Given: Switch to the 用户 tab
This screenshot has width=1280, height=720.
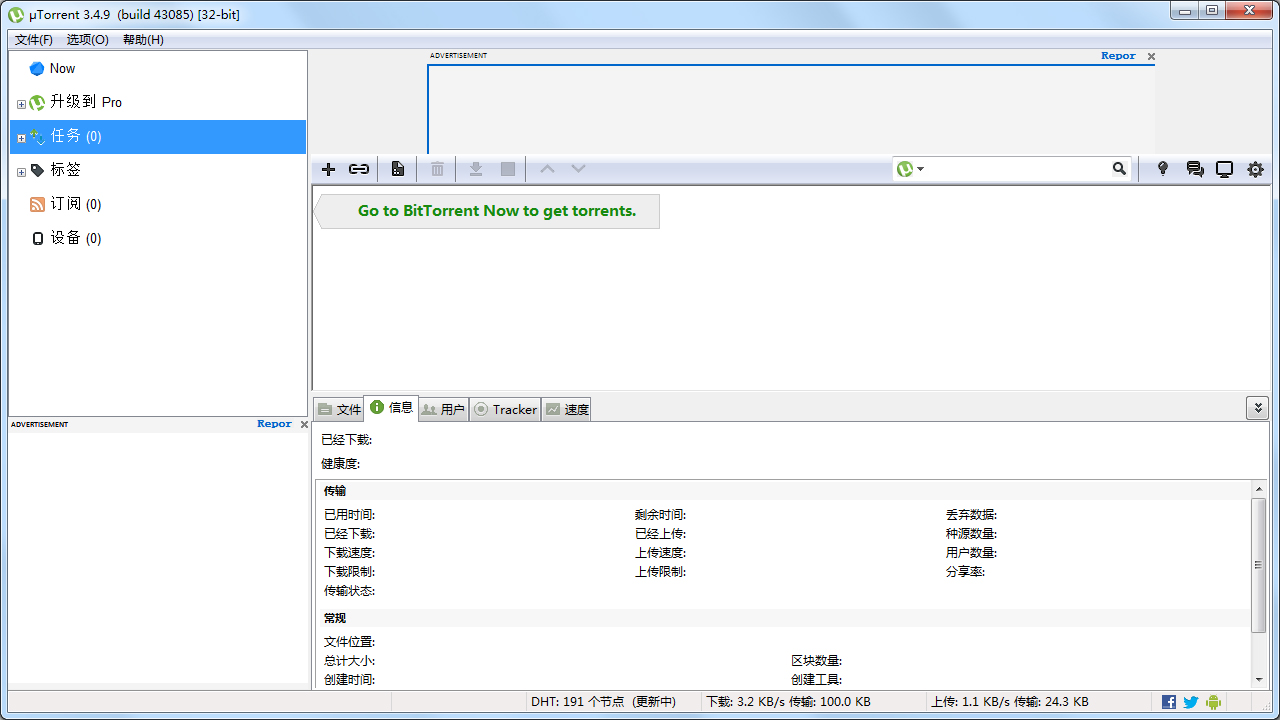Looking at the screenshot, I should 443,410.
